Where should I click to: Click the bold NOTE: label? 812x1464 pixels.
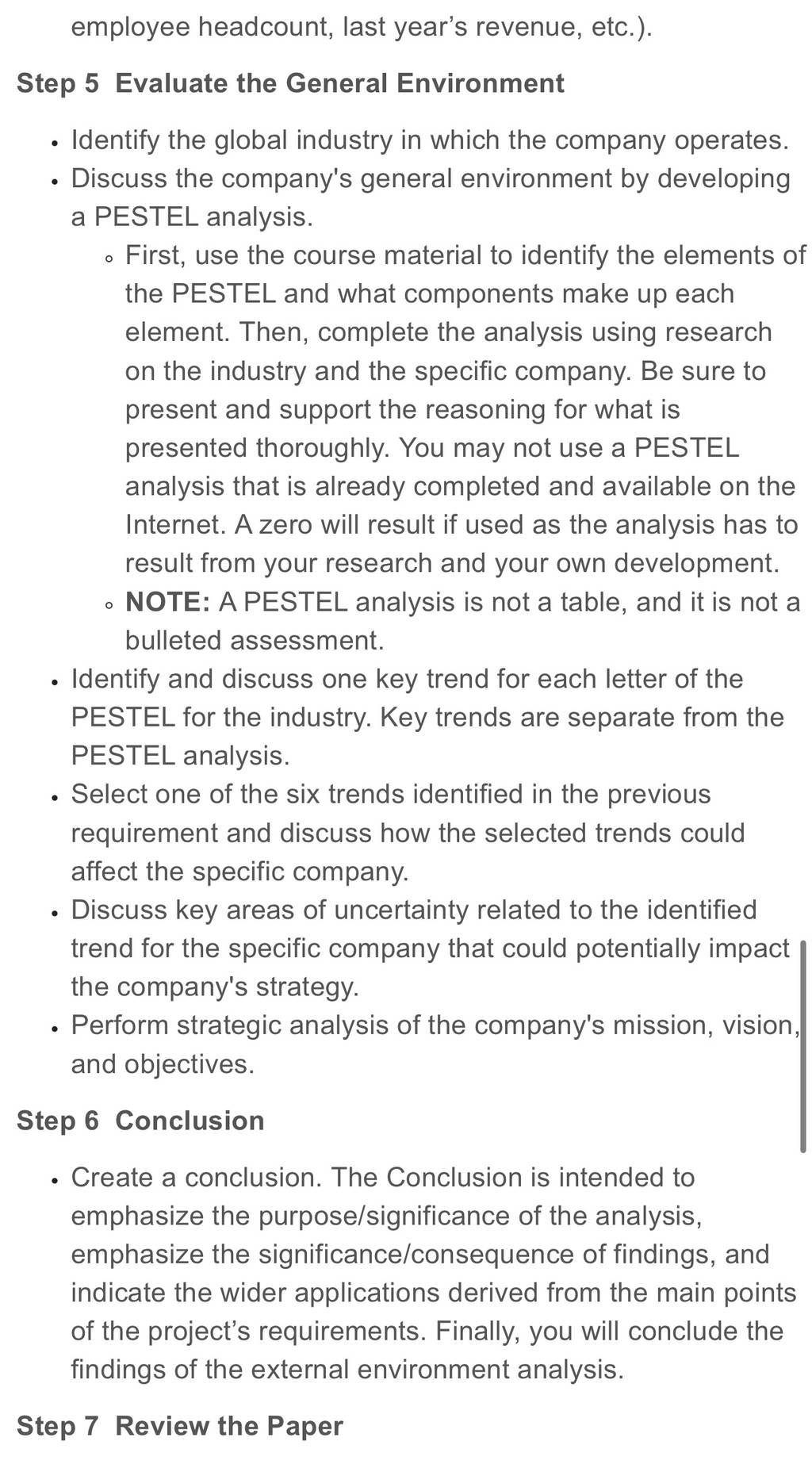pos(167,602)
